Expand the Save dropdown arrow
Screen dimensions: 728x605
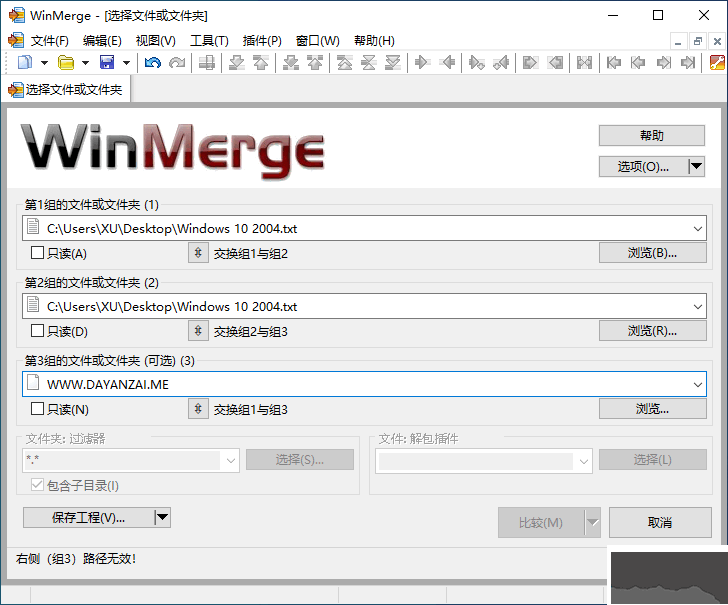pos(126,62)
